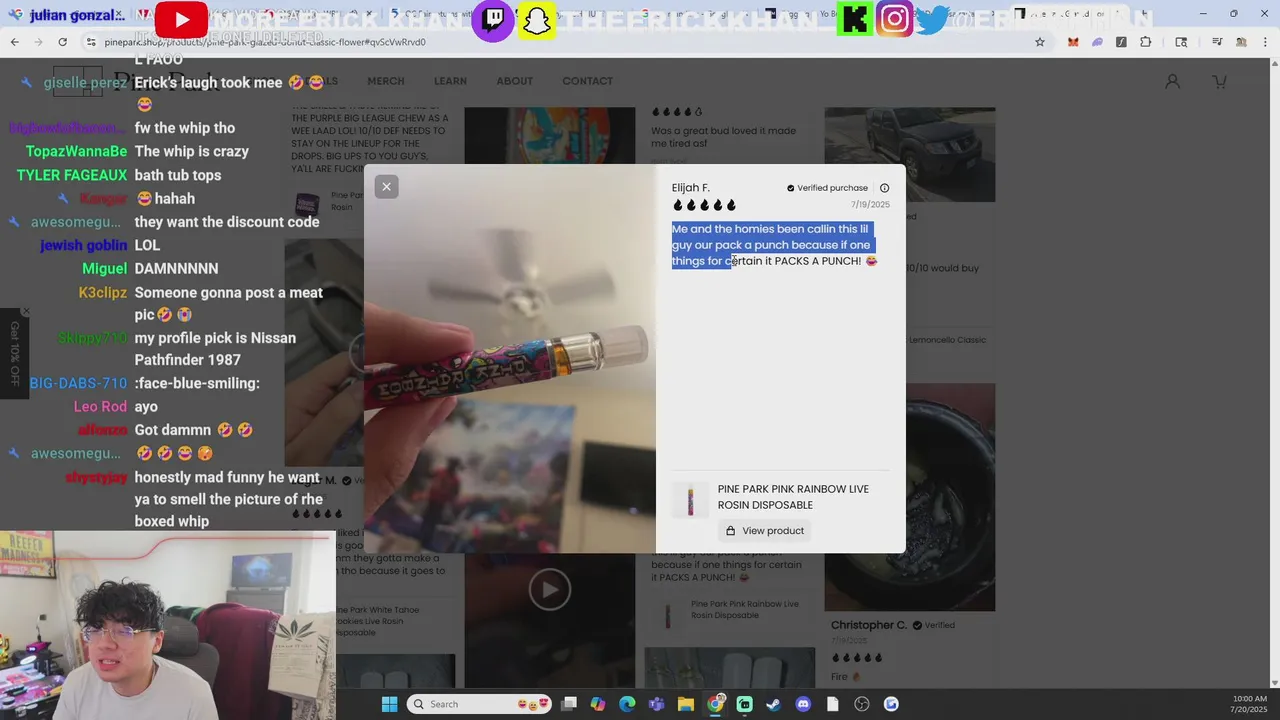Screen dimensions: 1280x720
Task: Click the scrollbar down arrow of the page
Action: [1274, 683]
